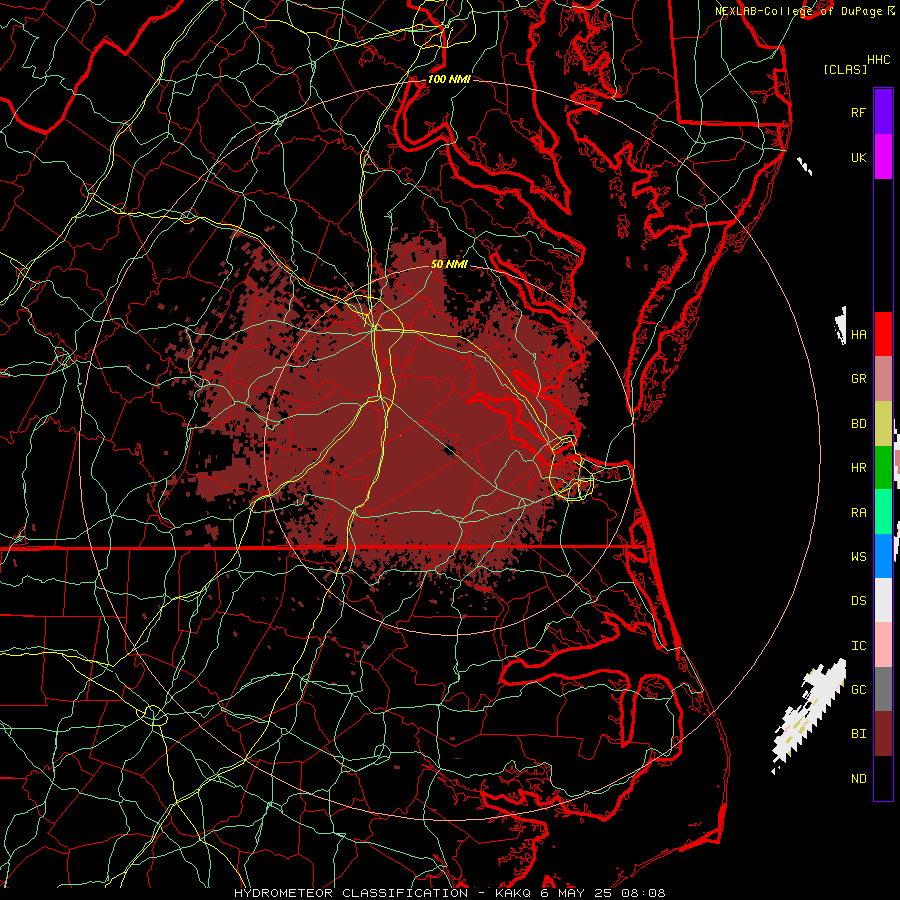Click the [CLAS] units label

[845, 69]
